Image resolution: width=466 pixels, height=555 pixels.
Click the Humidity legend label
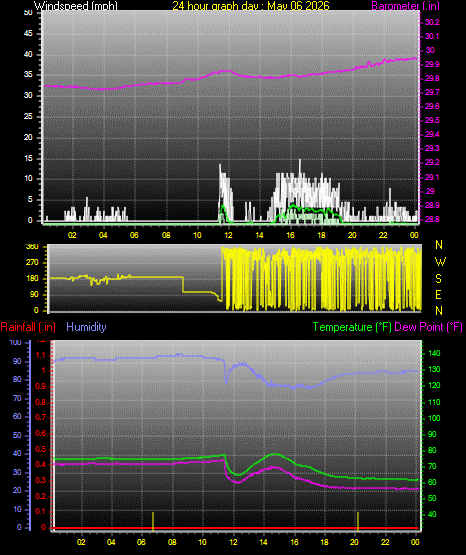point(86,327)
